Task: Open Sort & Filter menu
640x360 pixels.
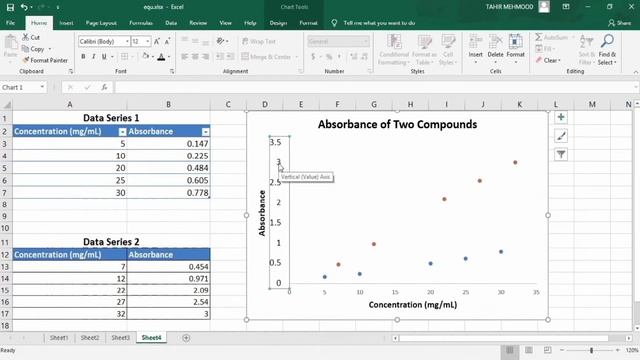Action: pos(586,50)
